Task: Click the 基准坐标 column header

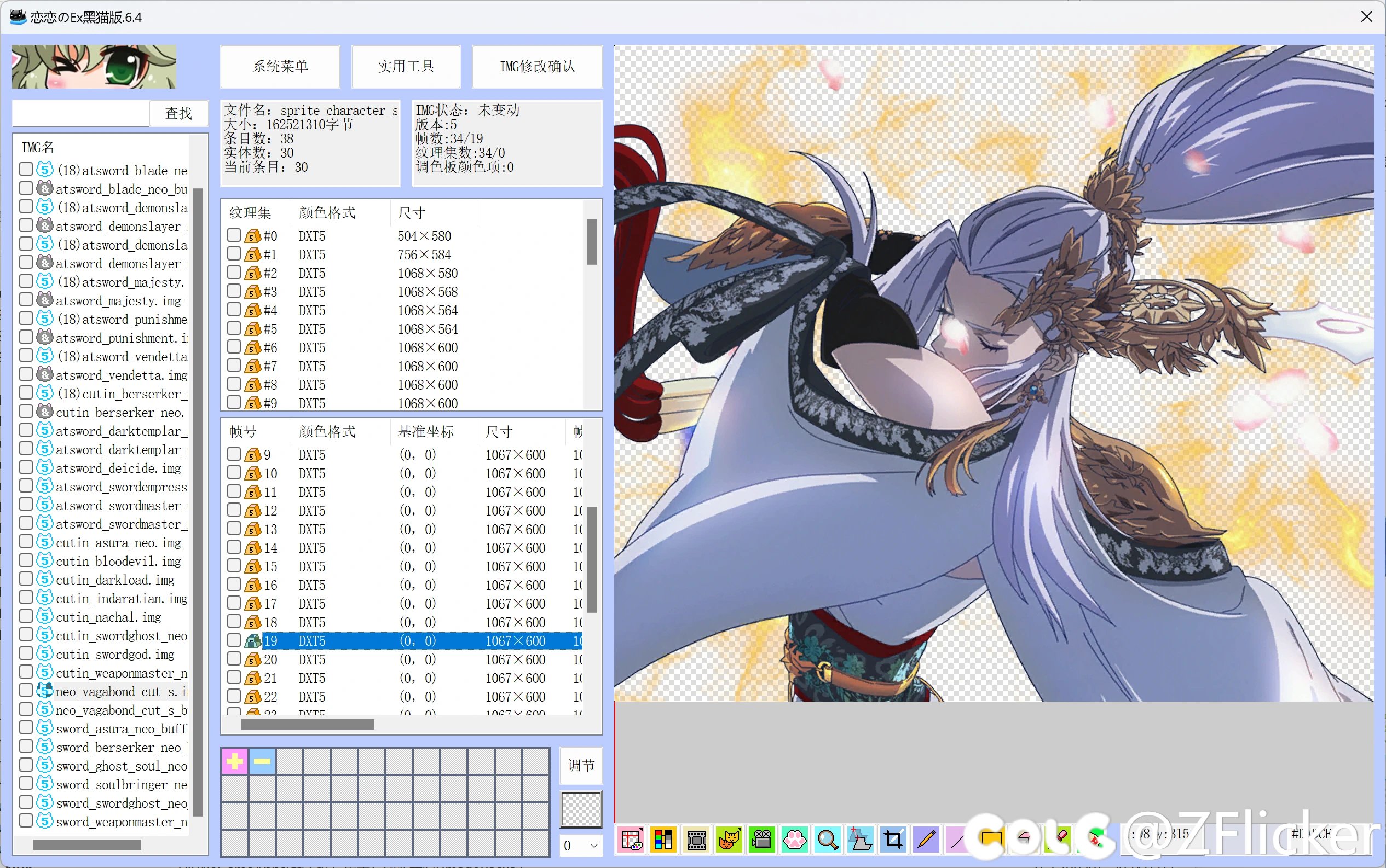Action: point(434,432)
